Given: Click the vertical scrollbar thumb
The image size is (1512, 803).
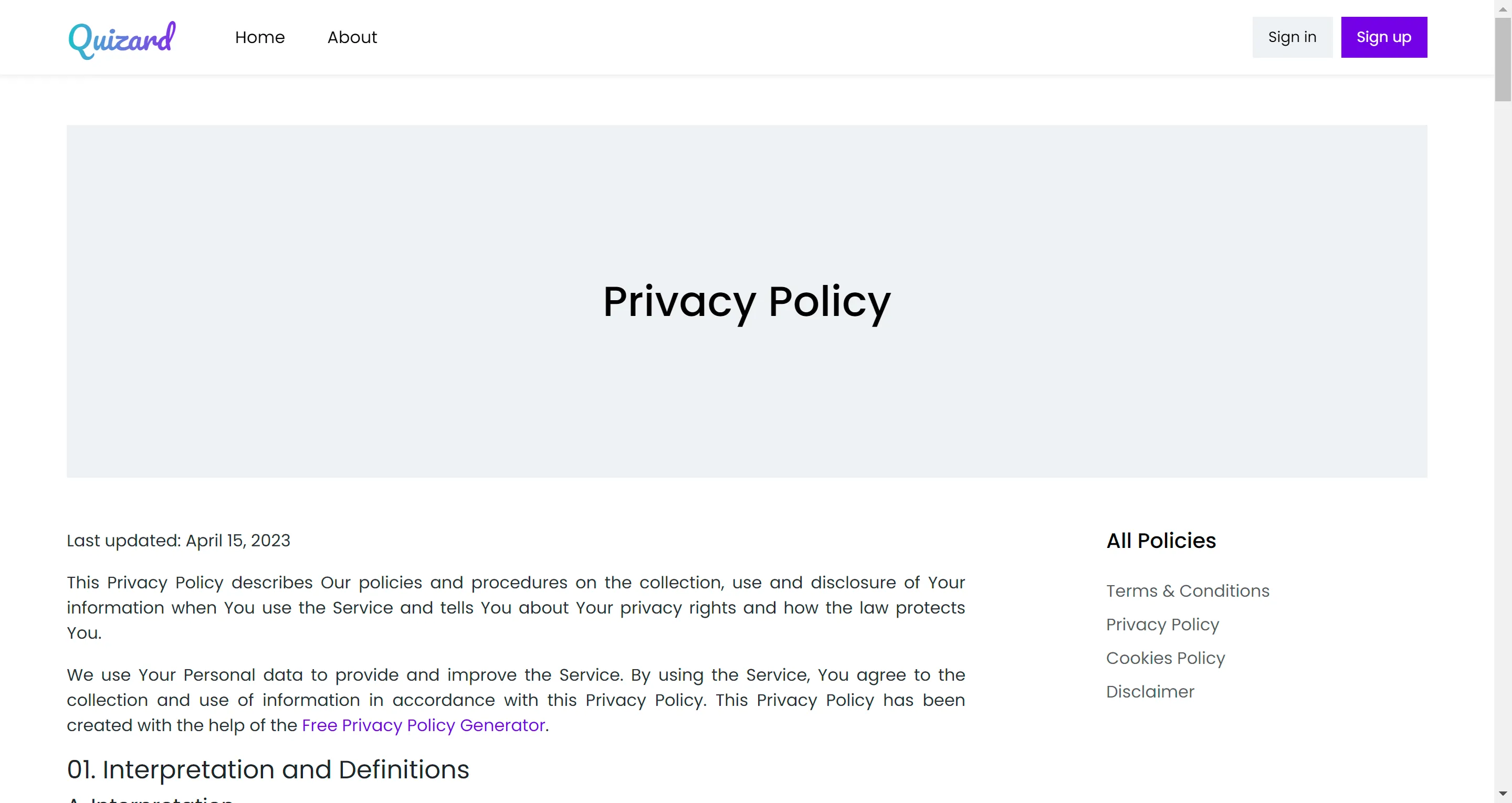Looking at the screenshot, I should 1503,59.
